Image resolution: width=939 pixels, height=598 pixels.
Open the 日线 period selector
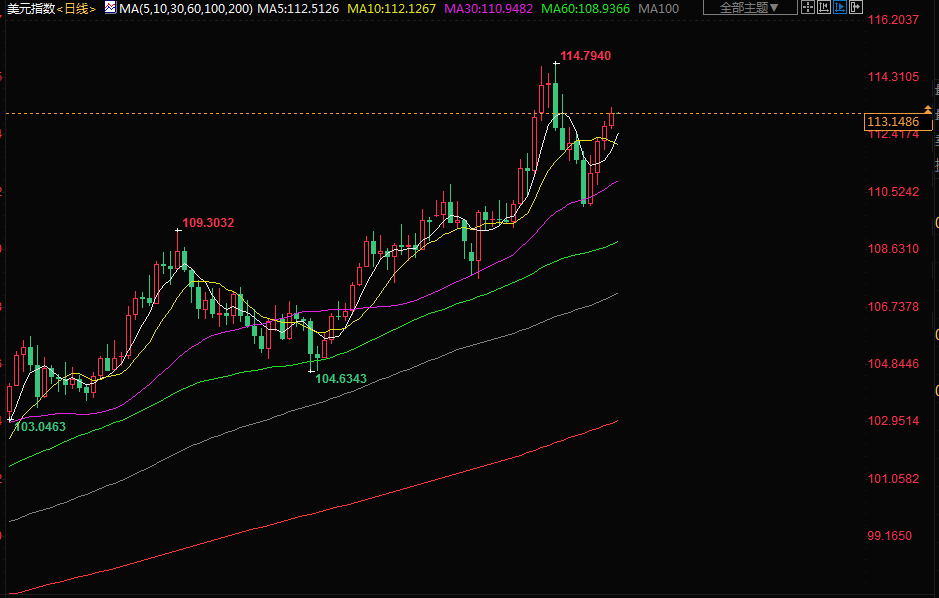click(77, 8)
